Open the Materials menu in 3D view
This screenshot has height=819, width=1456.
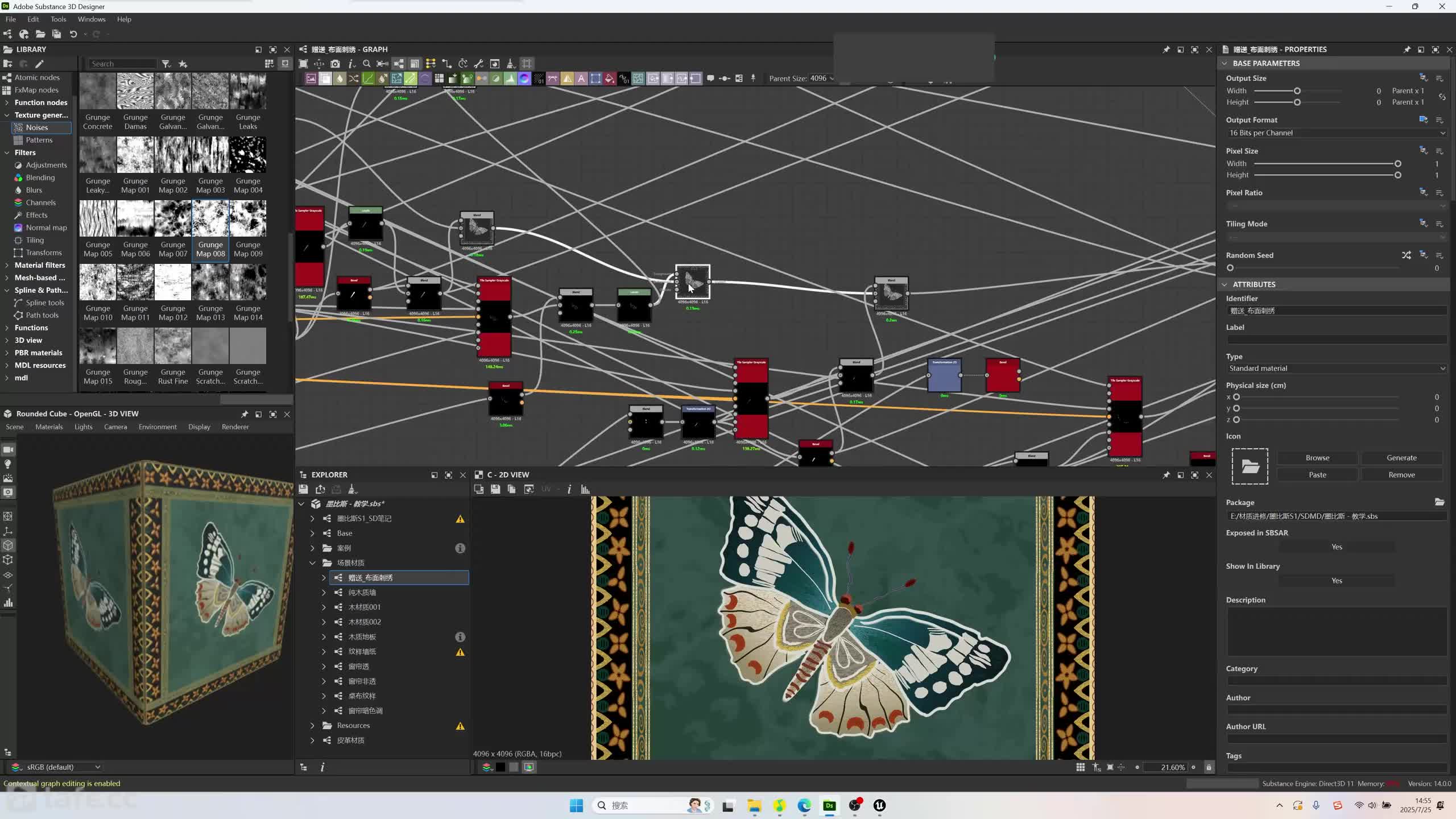(49, 427)
